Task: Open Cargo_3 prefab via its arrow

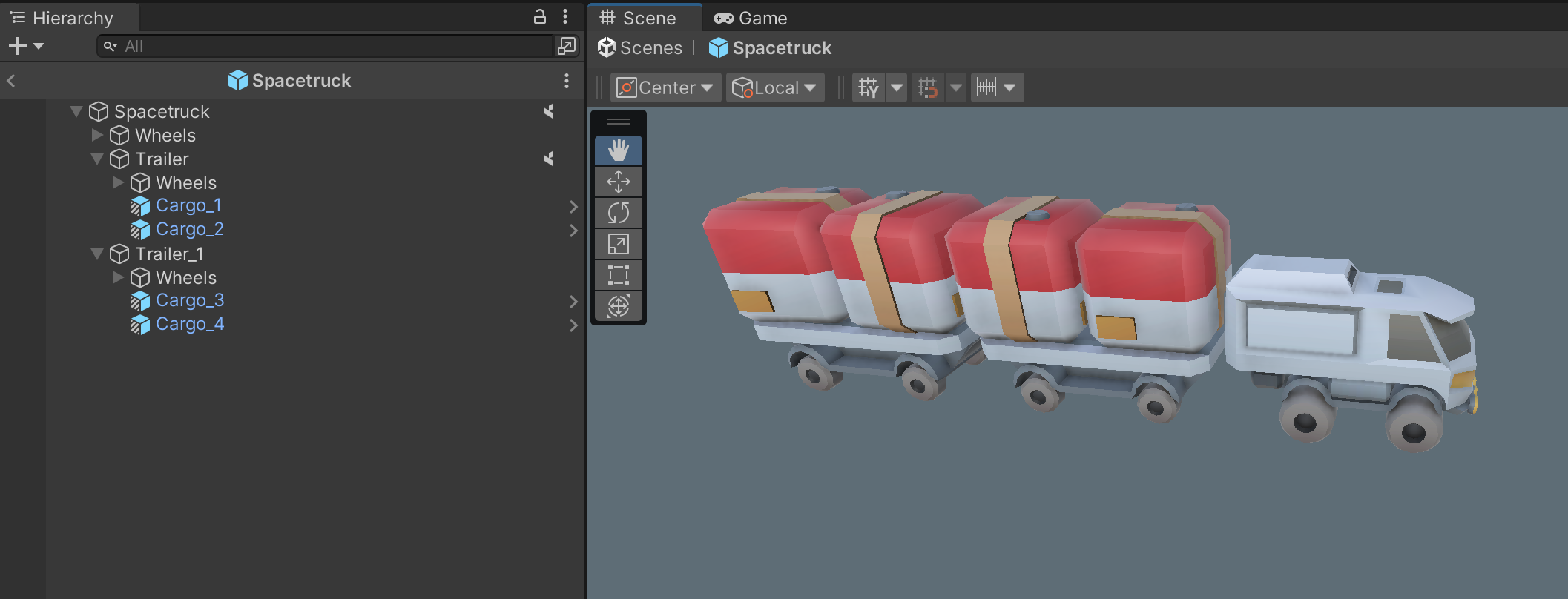Action: click(x=573, y=301)
